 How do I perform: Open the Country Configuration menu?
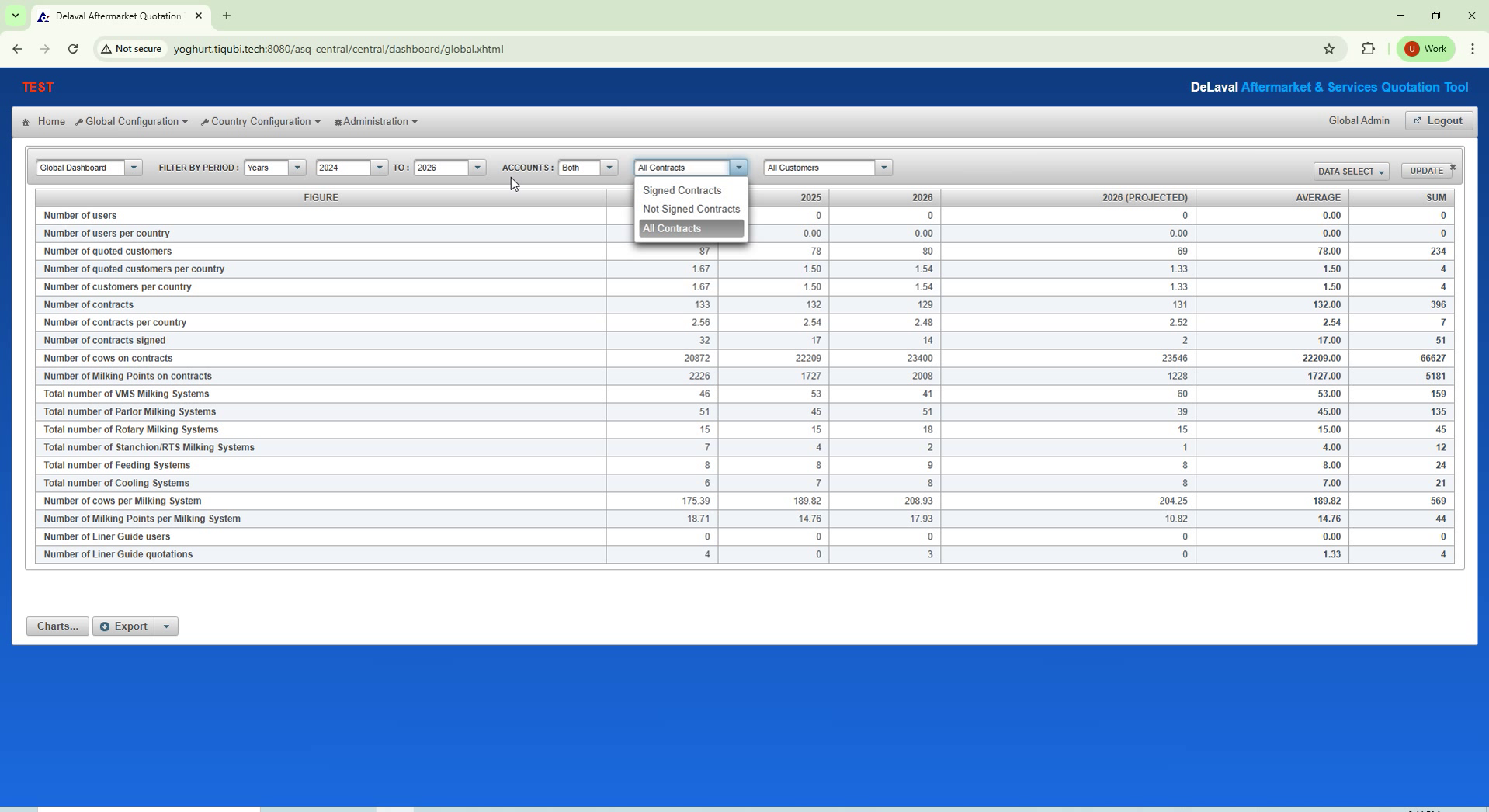point(261,122)
